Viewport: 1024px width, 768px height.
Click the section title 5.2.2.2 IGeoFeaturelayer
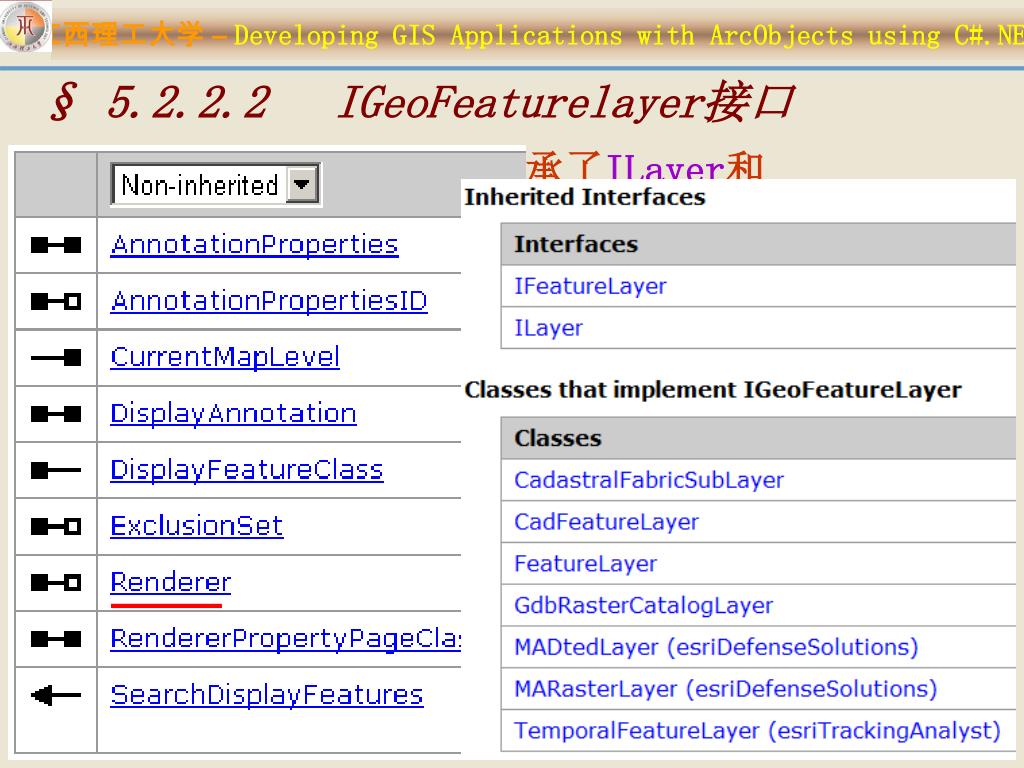(423, 102)
